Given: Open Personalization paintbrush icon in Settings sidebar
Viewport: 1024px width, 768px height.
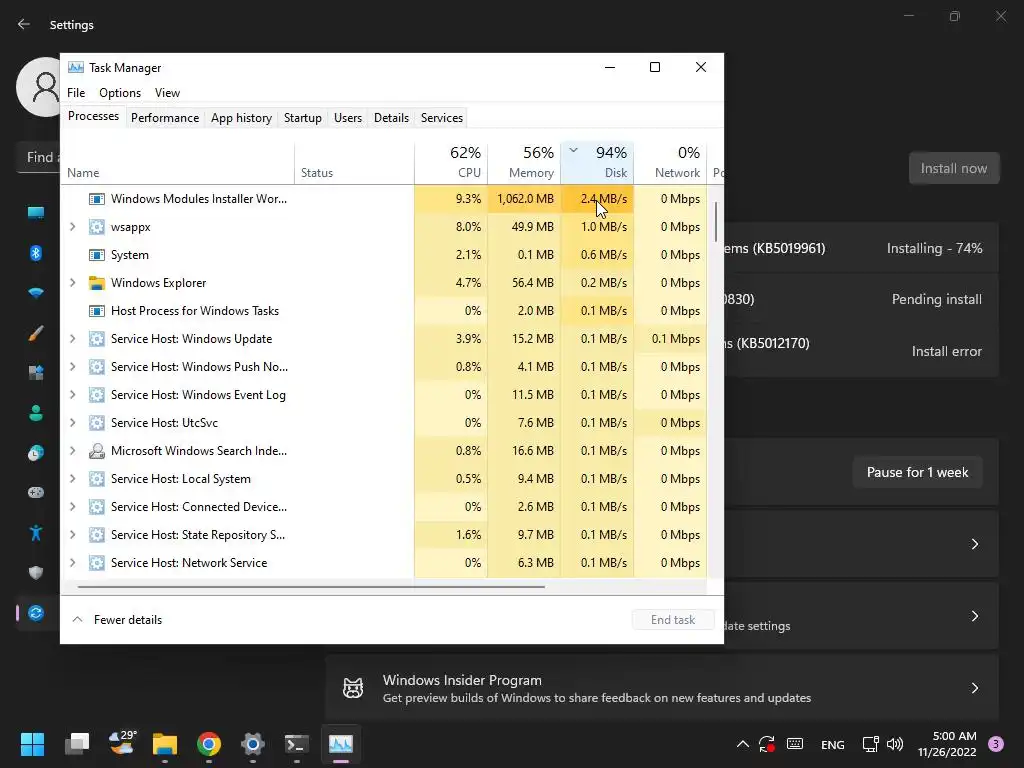Looking at the screenshot, I should (x=36, y=333).
